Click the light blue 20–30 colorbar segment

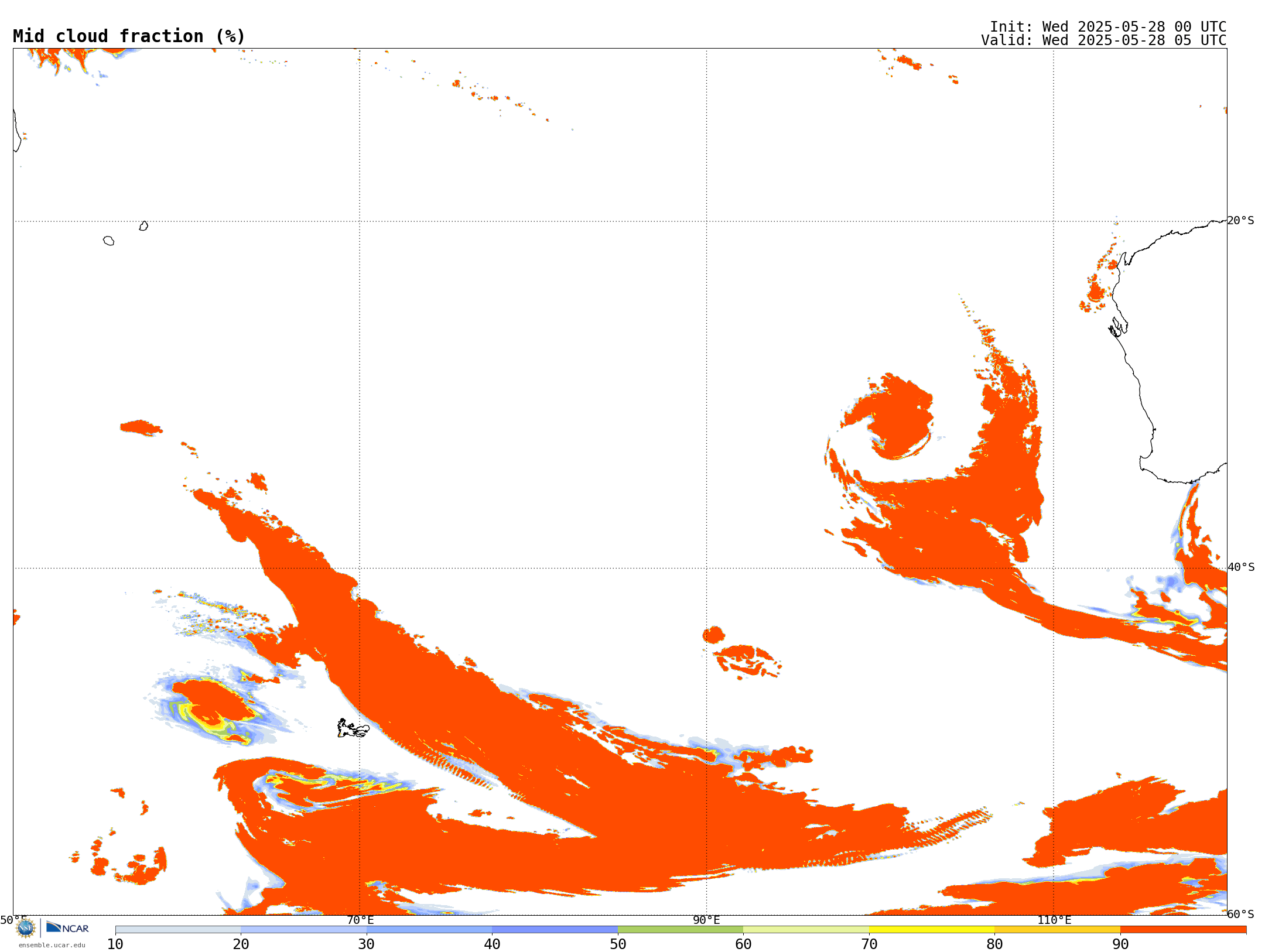(304, 930)
